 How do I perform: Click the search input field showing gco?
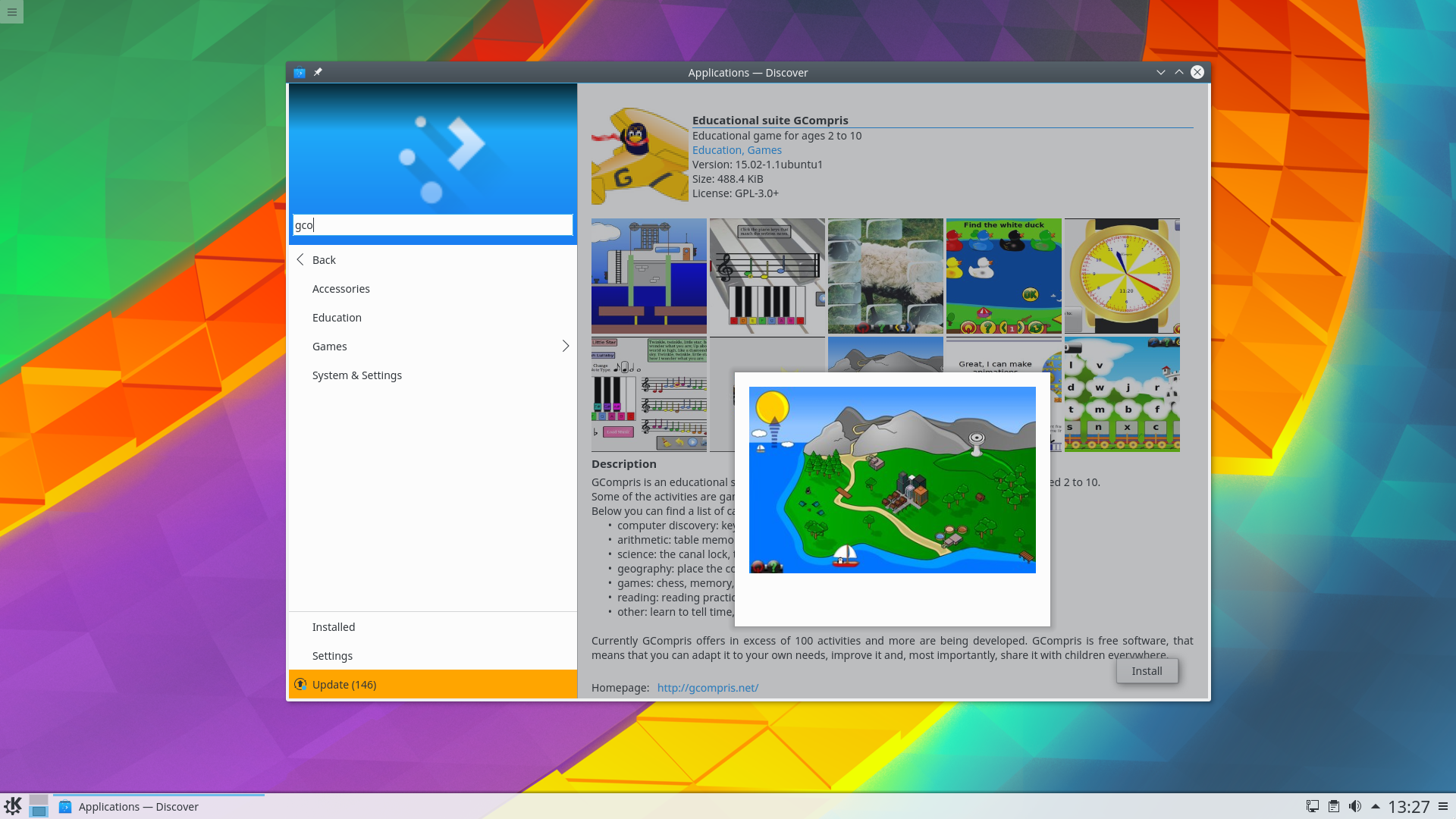pos(432,224)
